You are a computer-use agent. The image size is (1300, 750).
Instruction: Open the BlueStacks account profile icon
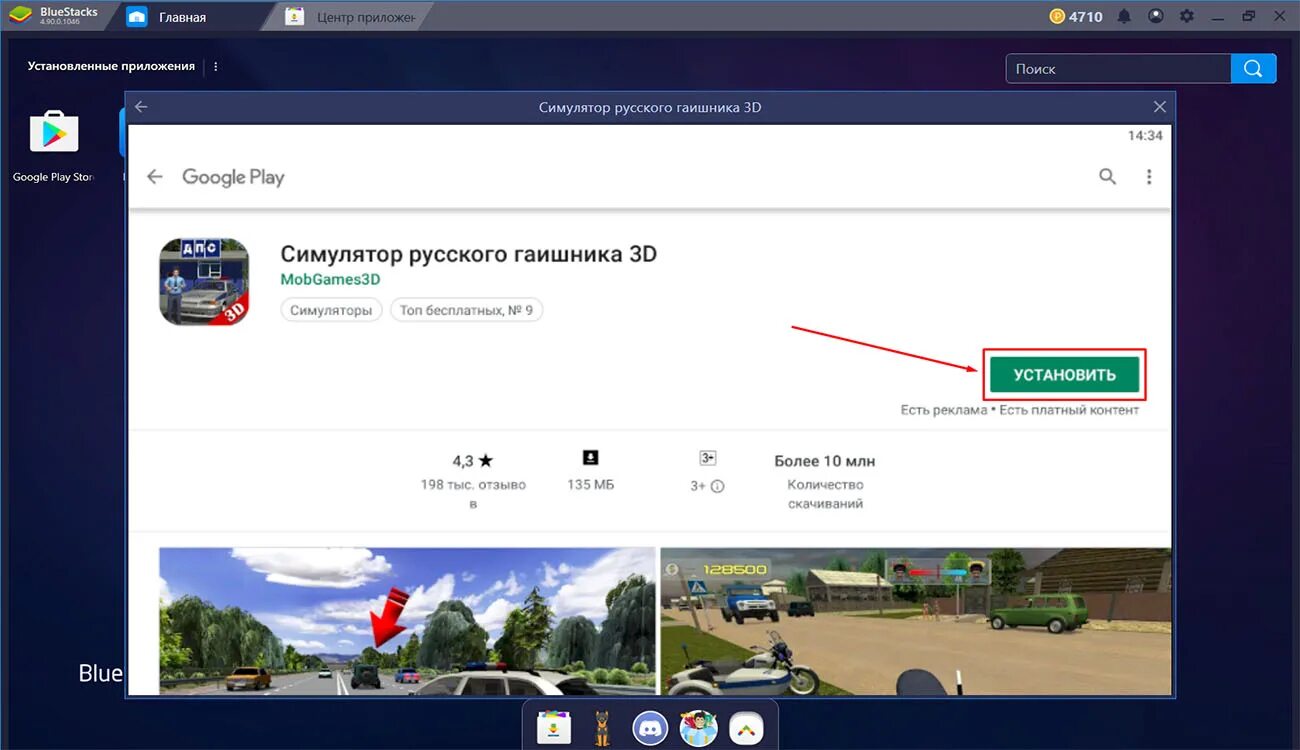tap(1156, 16)
